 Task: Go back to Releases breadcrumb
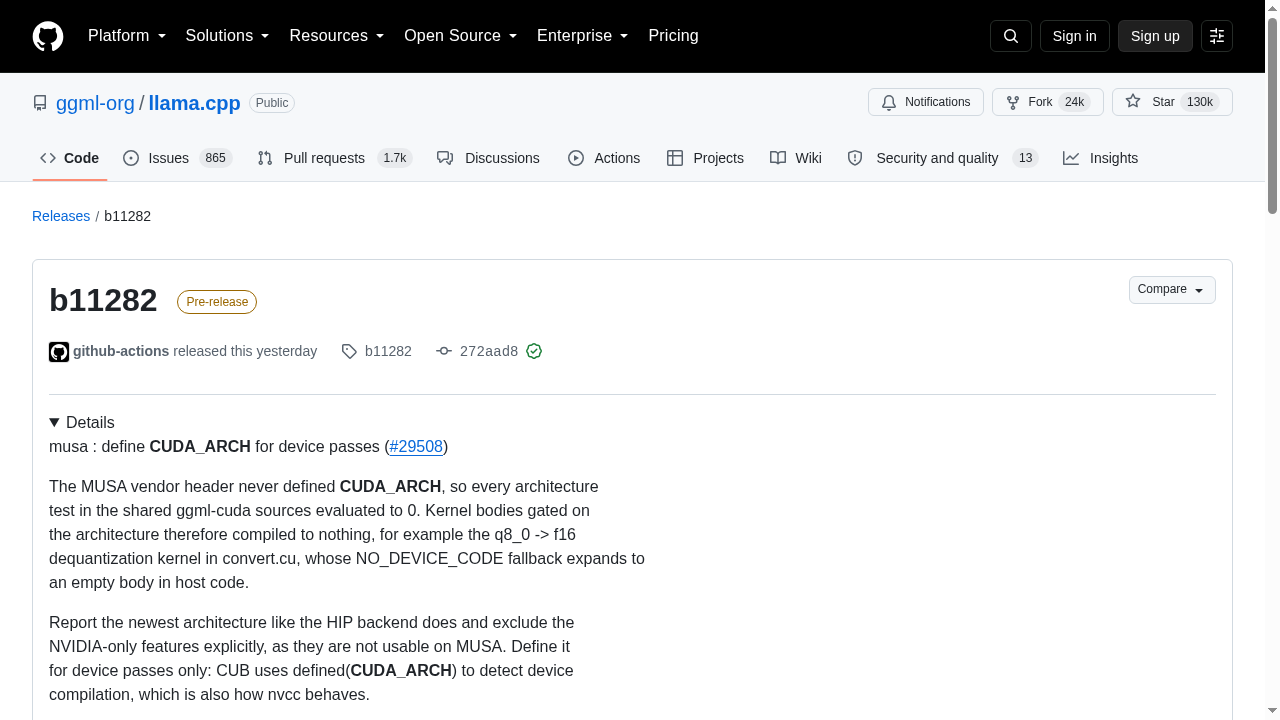tap(61, 216)
